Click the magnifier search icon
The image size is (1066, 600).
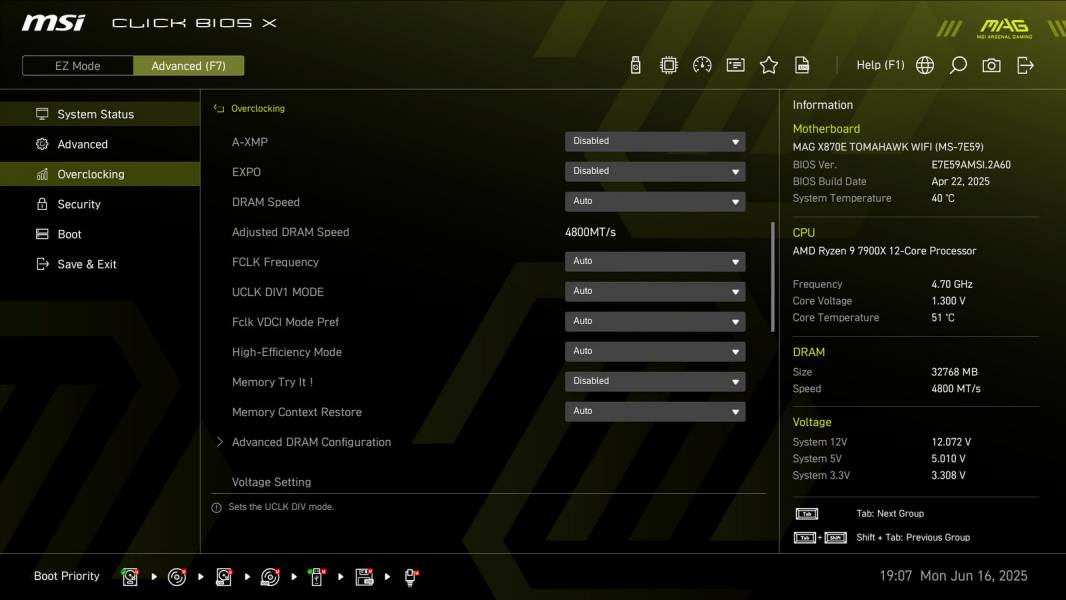[x=958, y=65]
